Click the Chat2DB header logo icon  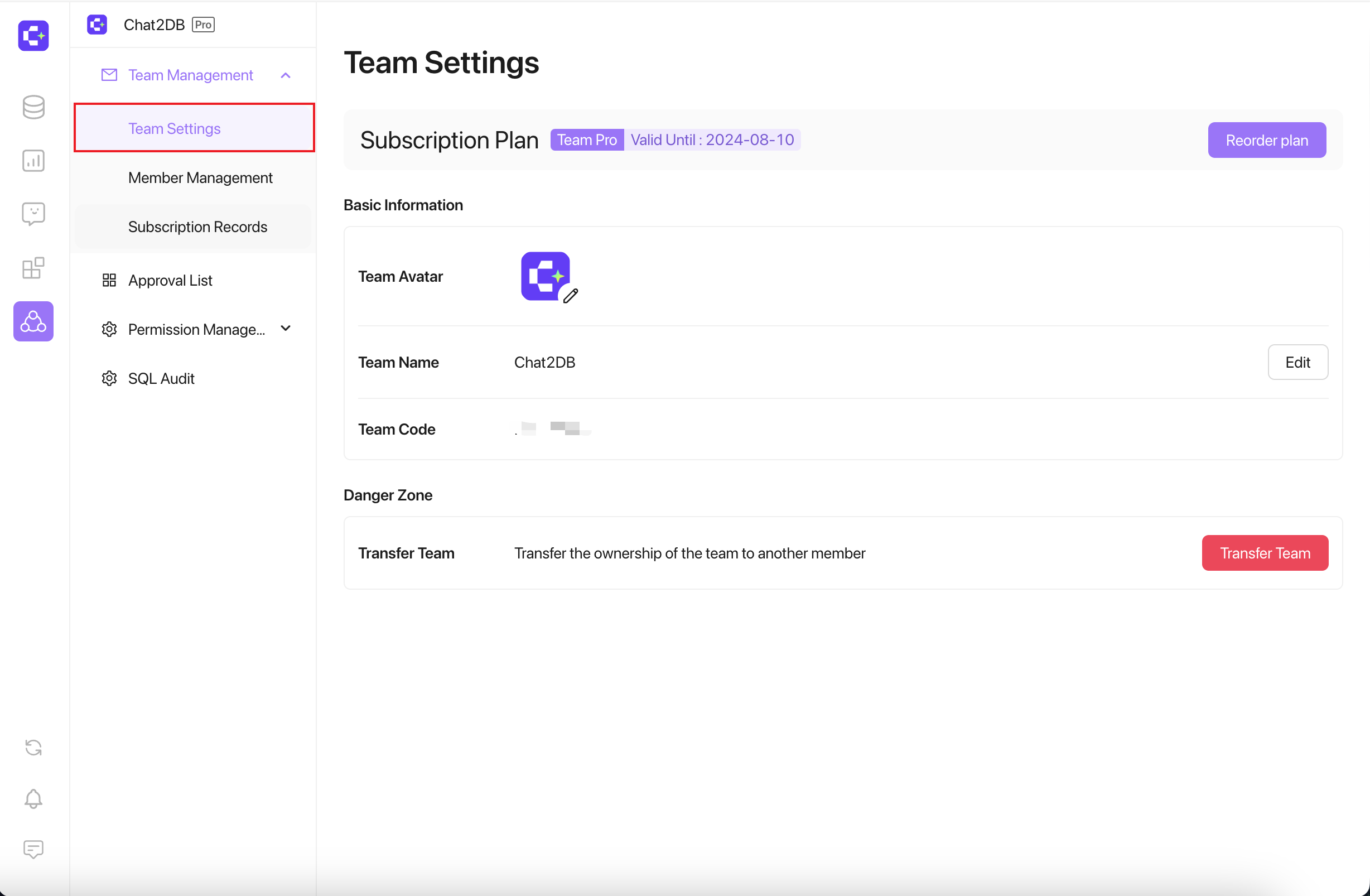point(97,25)
